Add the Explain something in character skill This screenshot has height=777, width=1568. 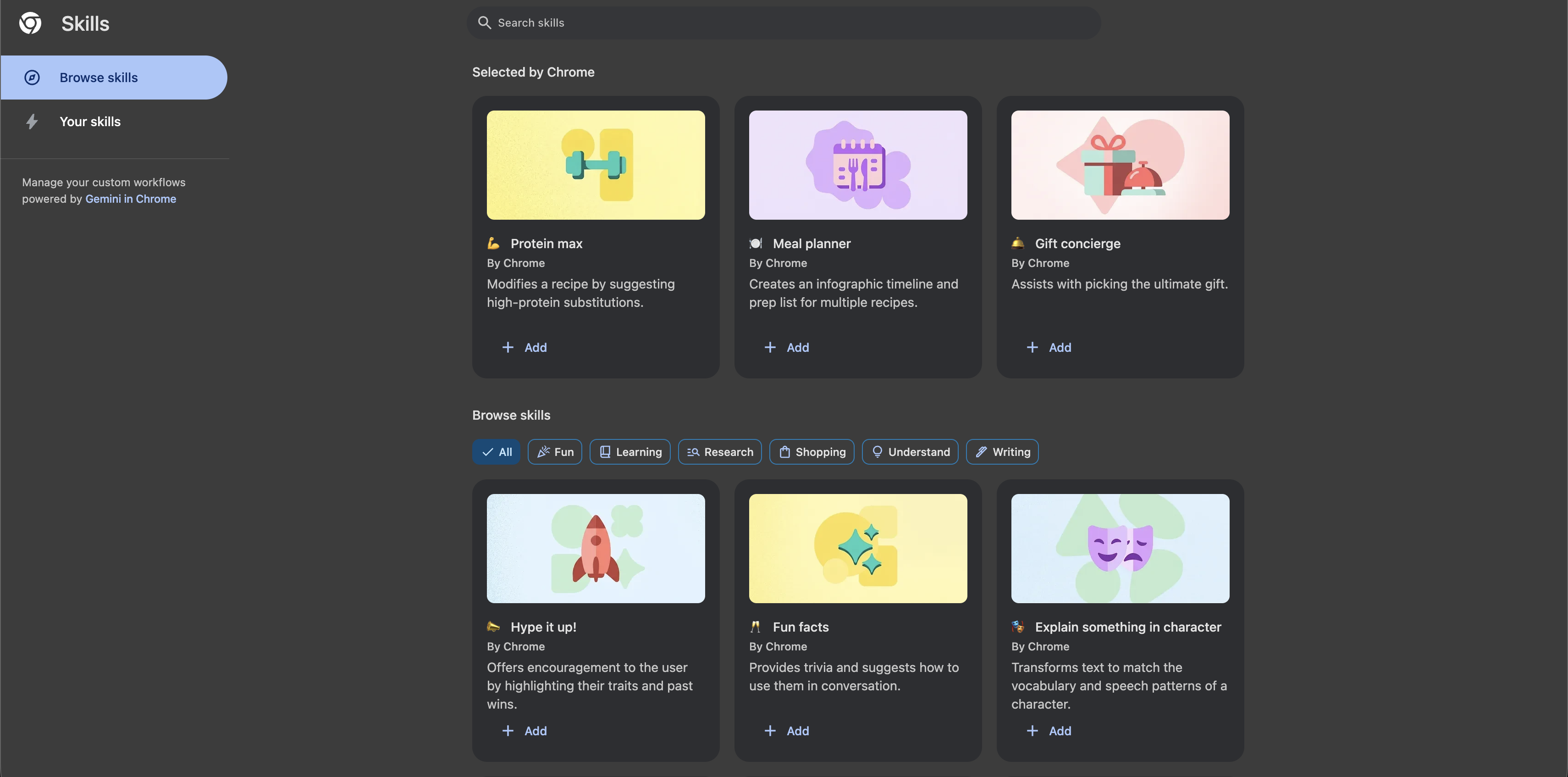pos(1049,731)
